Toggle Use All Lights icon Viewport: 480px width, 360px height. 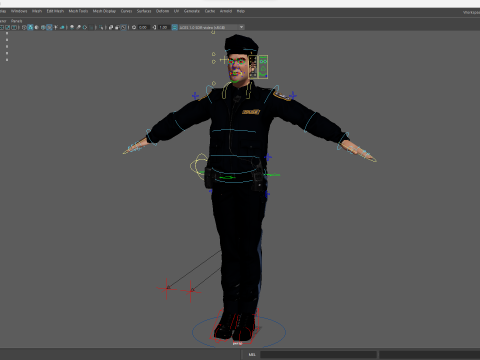pos(56,27)
